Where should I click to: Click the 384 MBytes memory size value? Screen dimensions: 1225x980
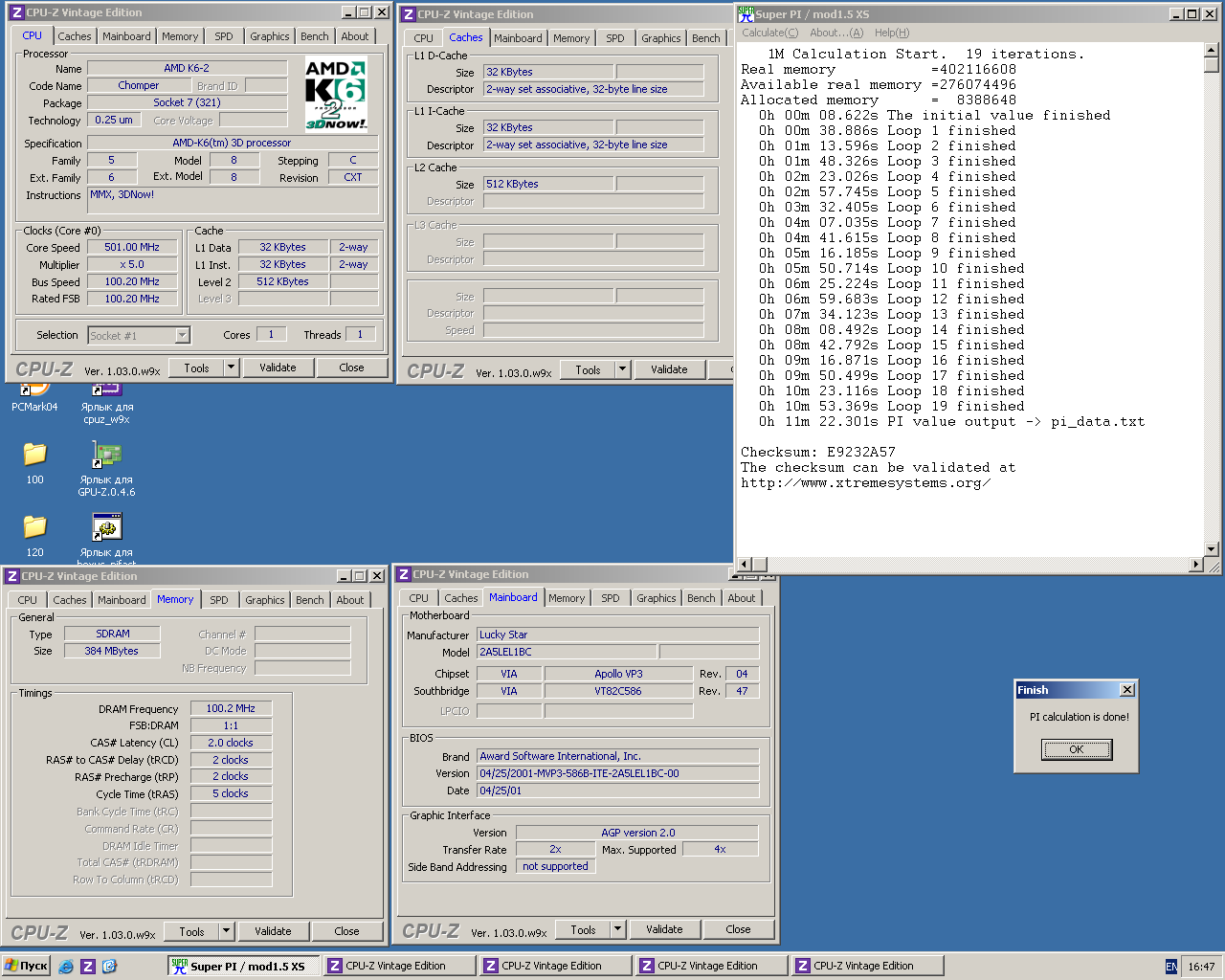point(111,651)
